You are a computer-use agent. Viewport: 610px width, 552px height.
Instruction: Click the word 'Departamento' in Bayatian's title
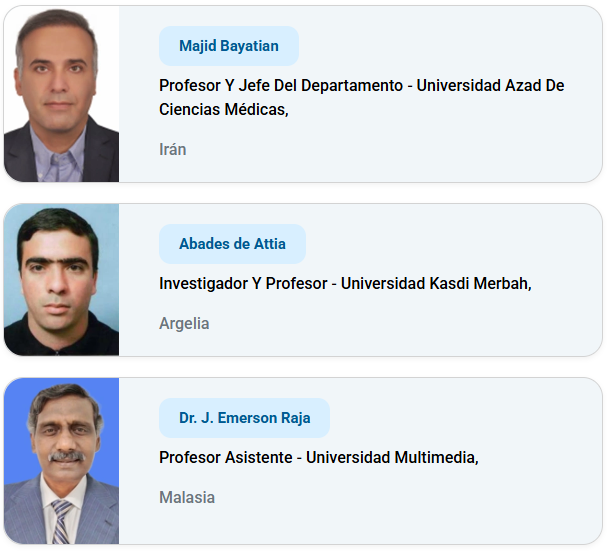click(x=354, y=86)
